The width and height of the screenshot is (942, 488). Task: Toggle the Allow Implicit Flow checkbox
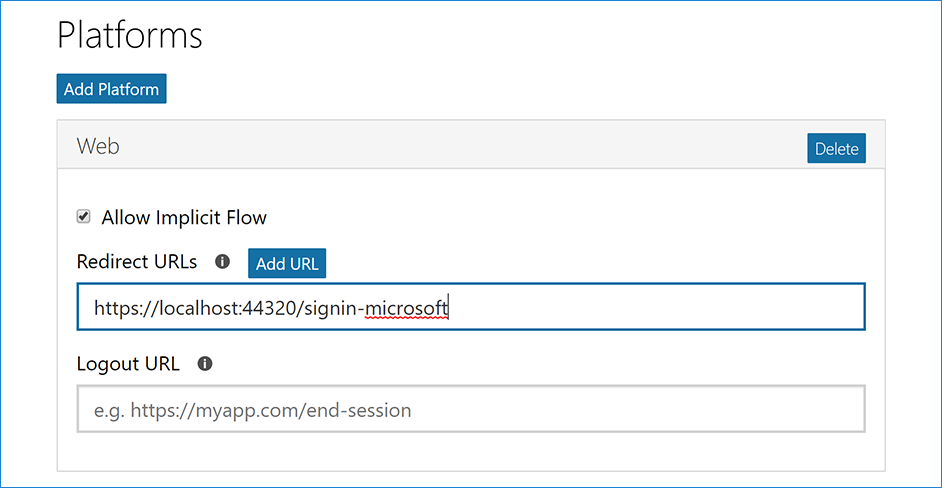[84, 217]
